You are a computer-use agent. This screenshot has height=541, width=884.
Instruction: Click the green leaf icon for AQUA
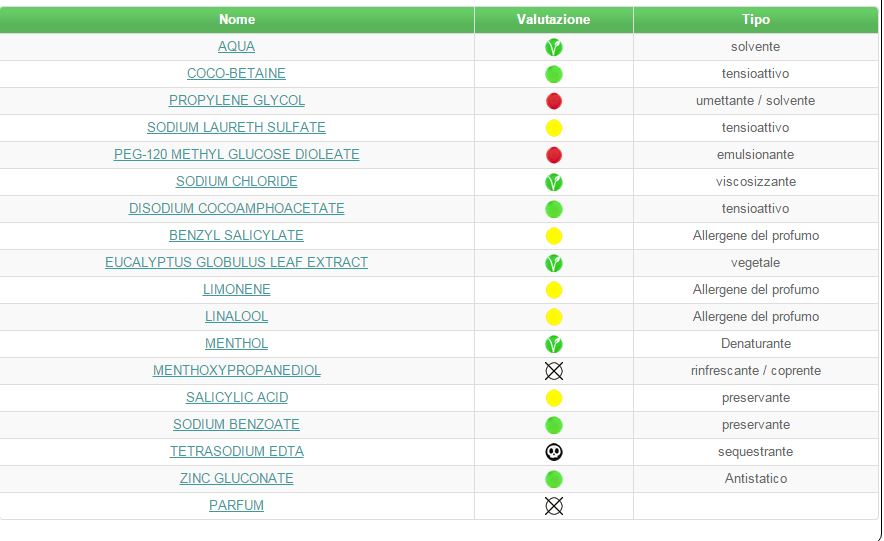tap(554, 47)
